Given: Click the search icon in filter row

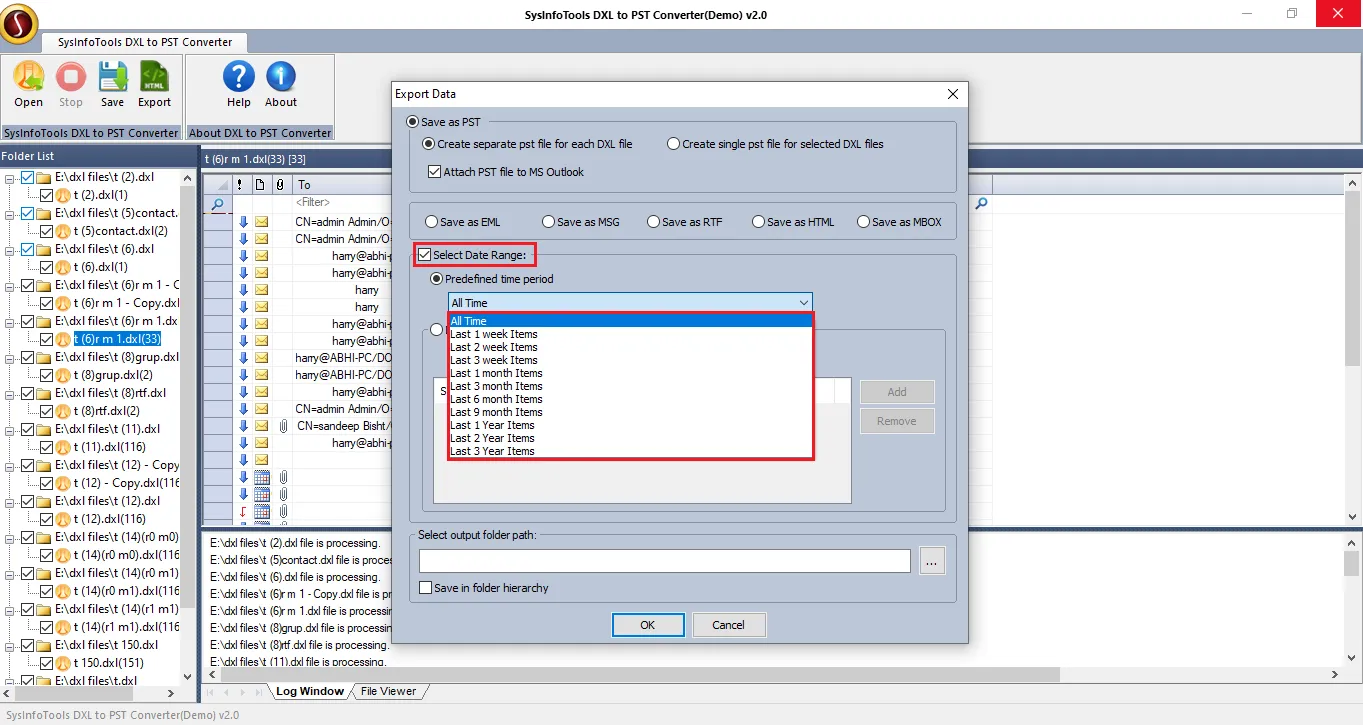Looking at the screenshot, I should point(218,203).
